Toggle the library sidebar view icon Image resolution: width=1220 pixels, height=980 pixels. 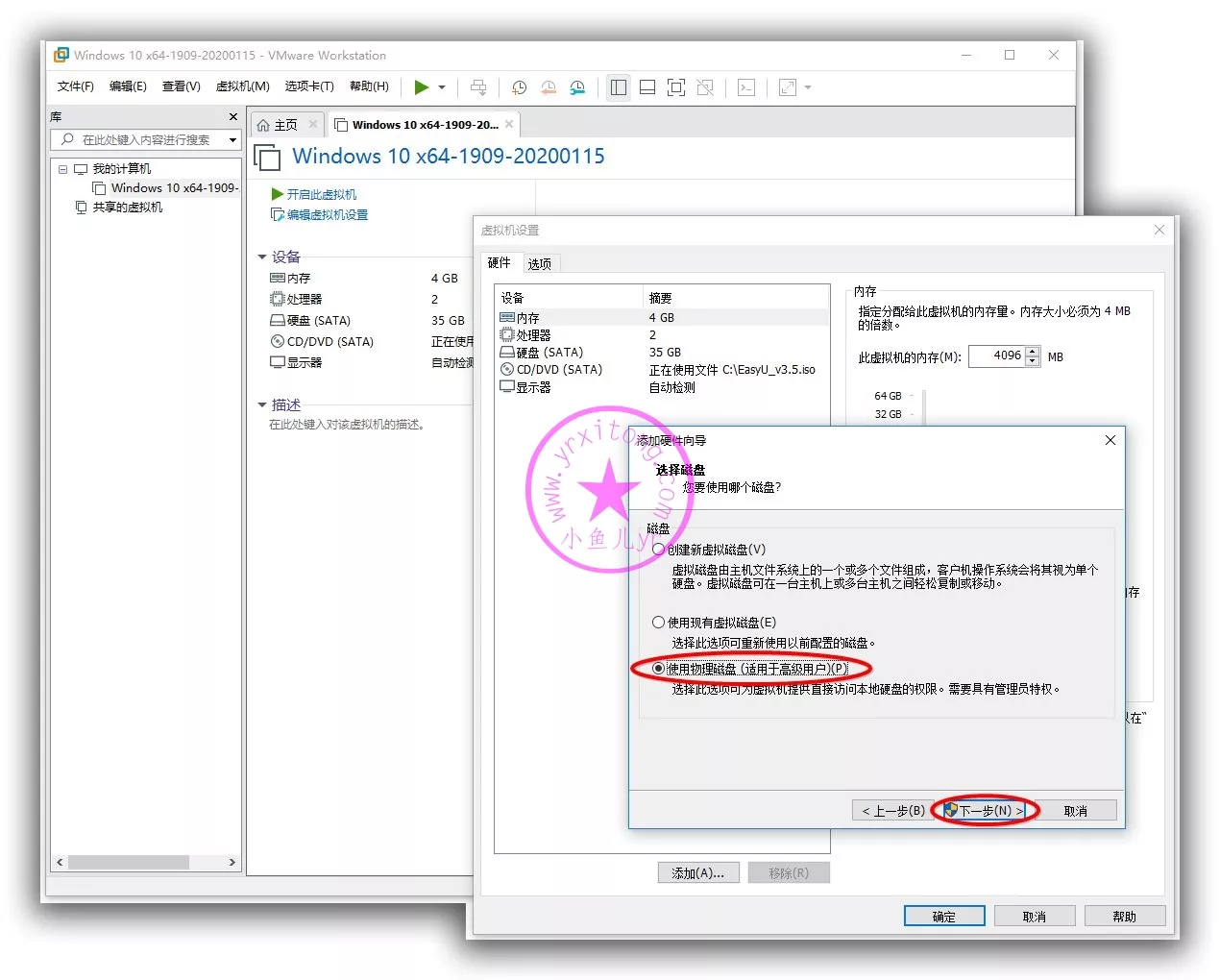click(619, 87)
